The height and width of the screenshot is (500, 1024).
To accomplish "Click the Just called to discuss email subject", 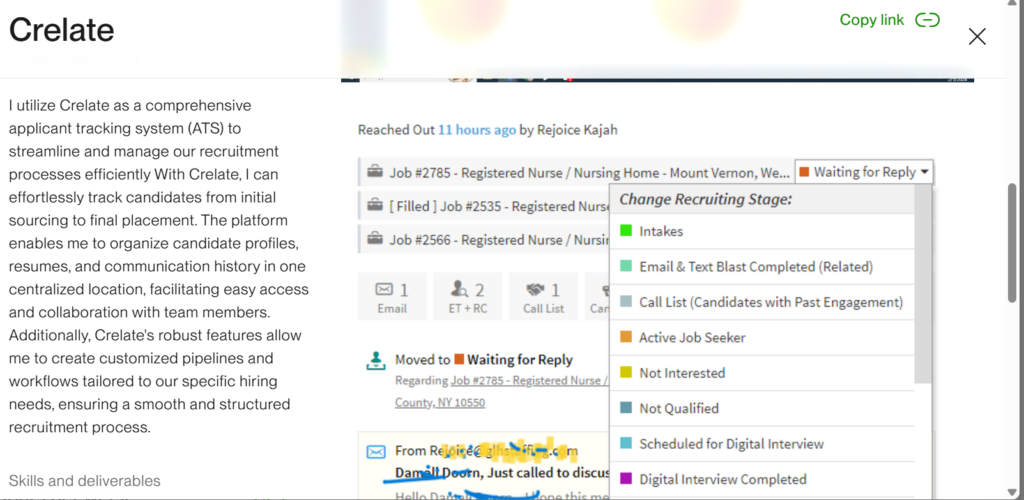I will tap(502, 473).
